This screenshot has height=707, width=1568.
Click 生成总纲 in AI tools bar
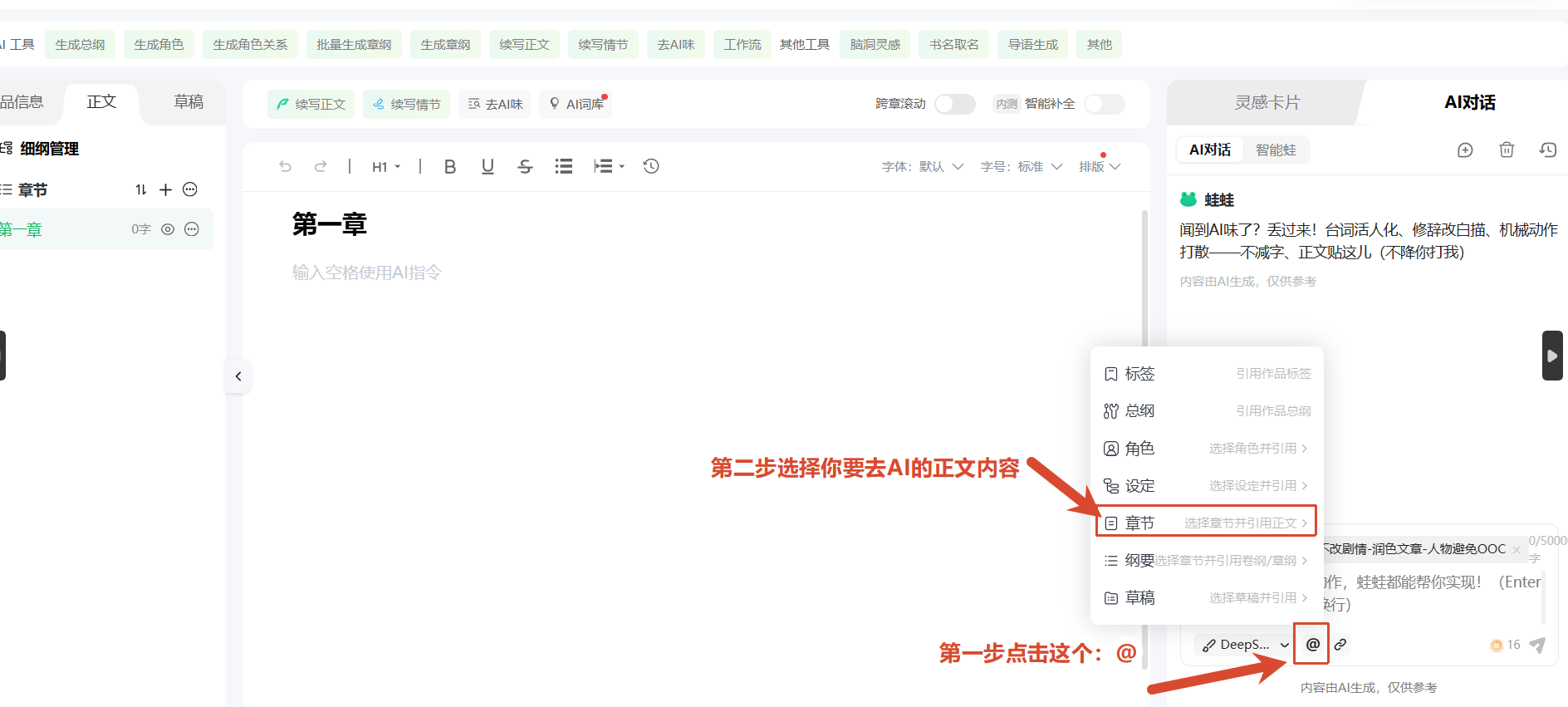click(x=81, y=44)
